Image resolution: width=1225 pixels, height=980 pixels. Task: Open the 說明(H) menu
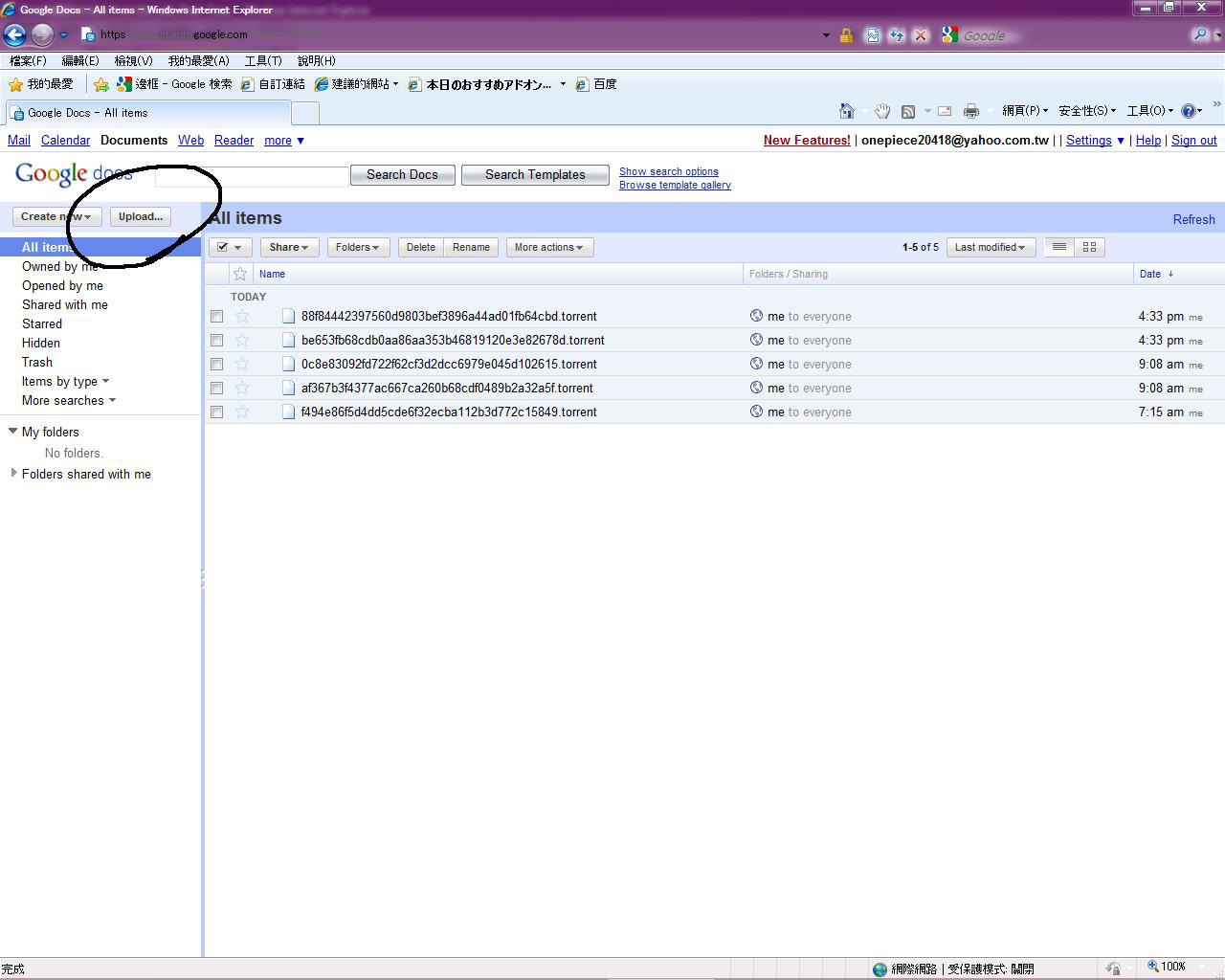point(317,60)
